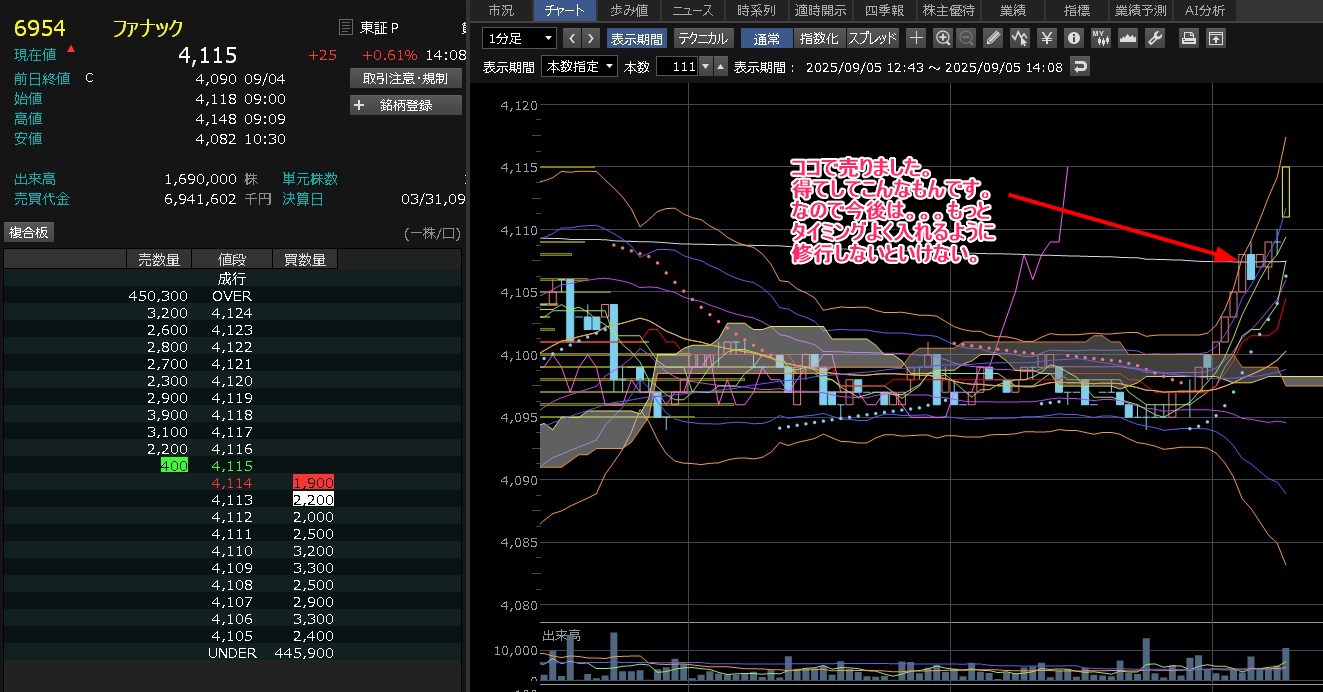Open the line chart comparison icon
The height and width of the screenshot is (692, 1323).
pyautogui.click(x=1020, y=38)
